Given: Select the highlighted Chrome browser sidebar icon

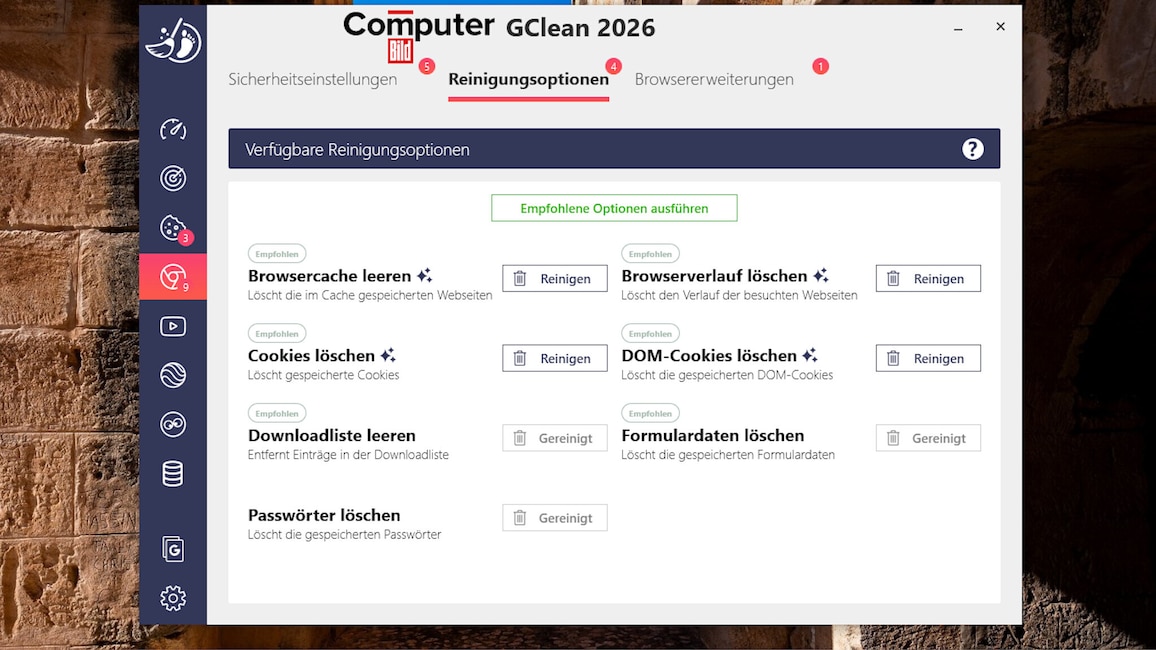Looking at the screenshot, I should click(x=173, y=277).
